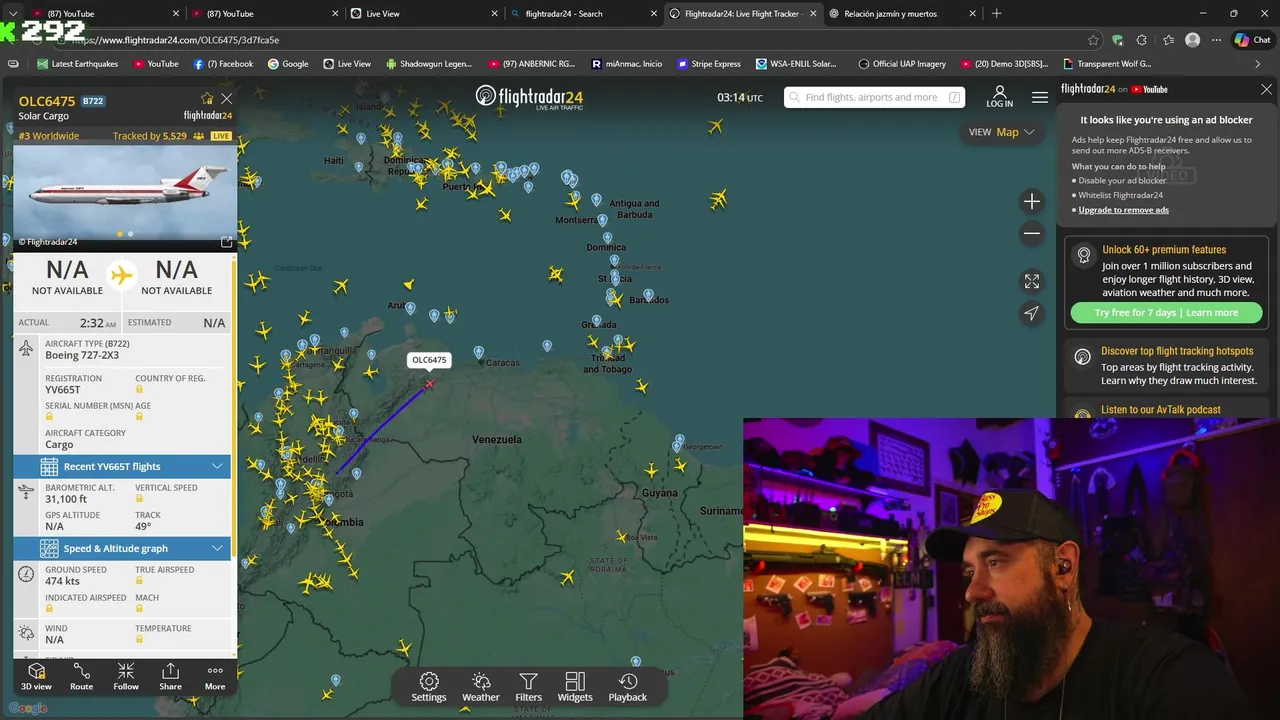Select the OLC6475 aircraft on map
Image resolution: width=1280 pixels, height=720 pixels.
coord(430,383)
